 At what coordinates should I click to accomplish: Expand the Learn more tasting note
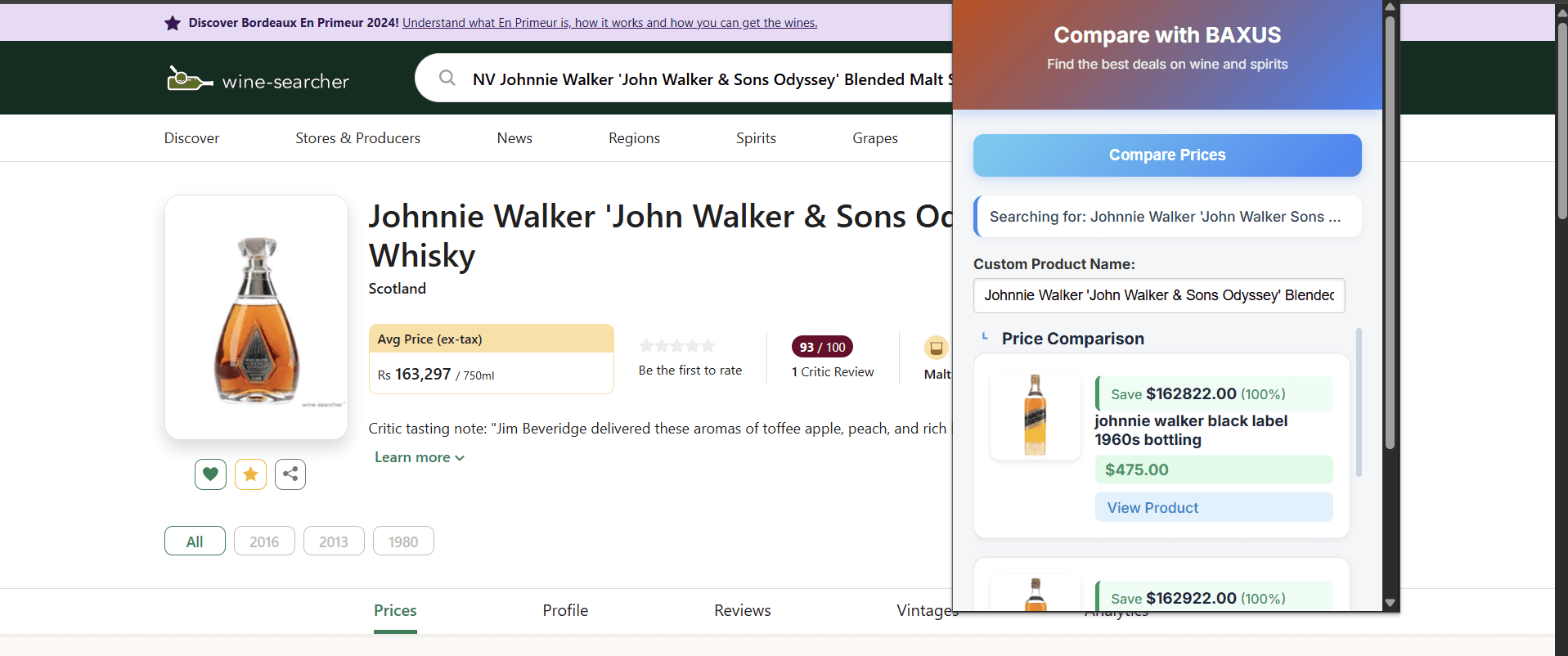point(419,457)
